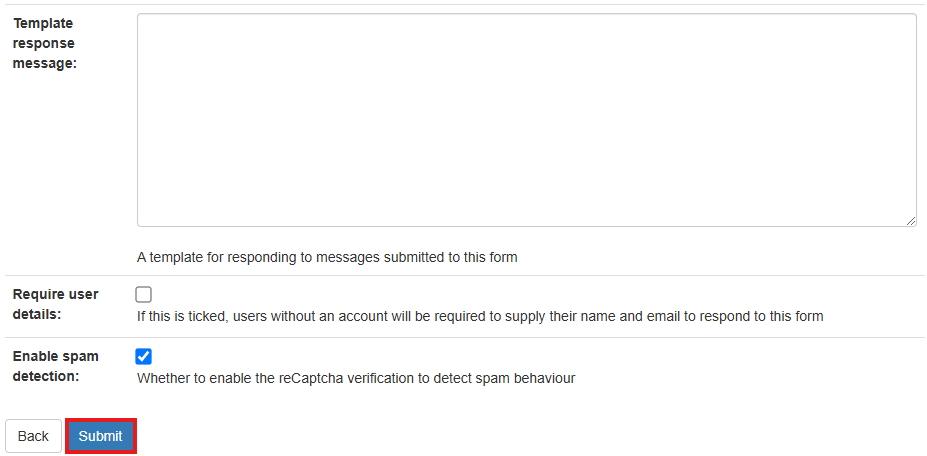The height and width of the screenshot is (456, 927).
Task: Disable the Enable spam detection checkbox
Action: (x=144, y=356)
